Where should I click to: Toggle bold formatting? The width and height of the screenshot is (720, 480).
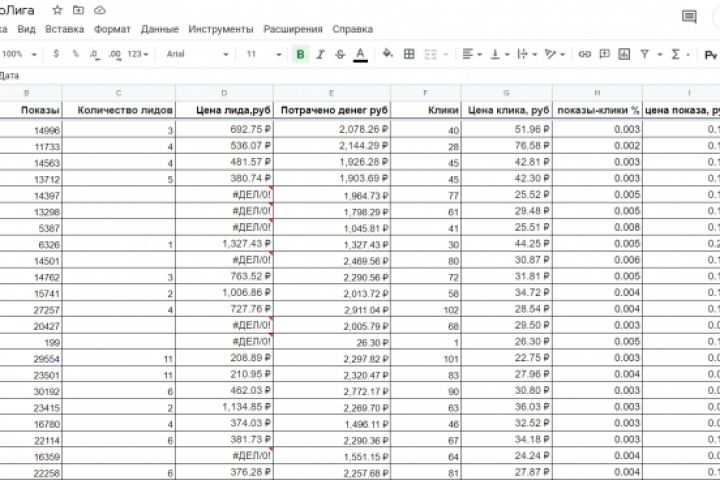point(300,54)
